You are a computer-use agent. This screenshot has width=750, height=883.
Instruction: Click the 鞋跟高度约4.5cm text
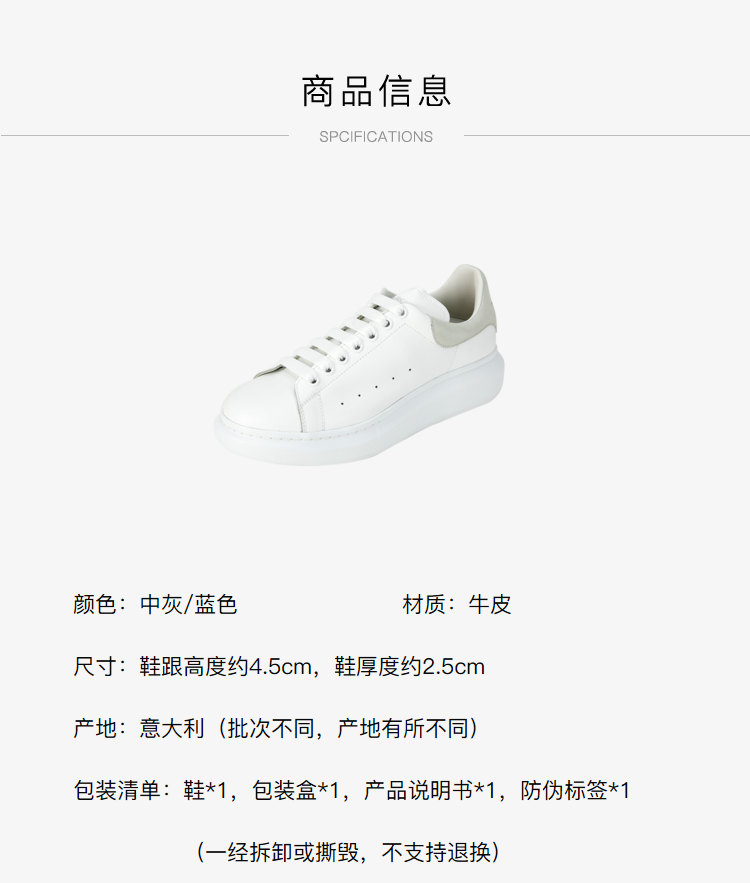point(225,667)
